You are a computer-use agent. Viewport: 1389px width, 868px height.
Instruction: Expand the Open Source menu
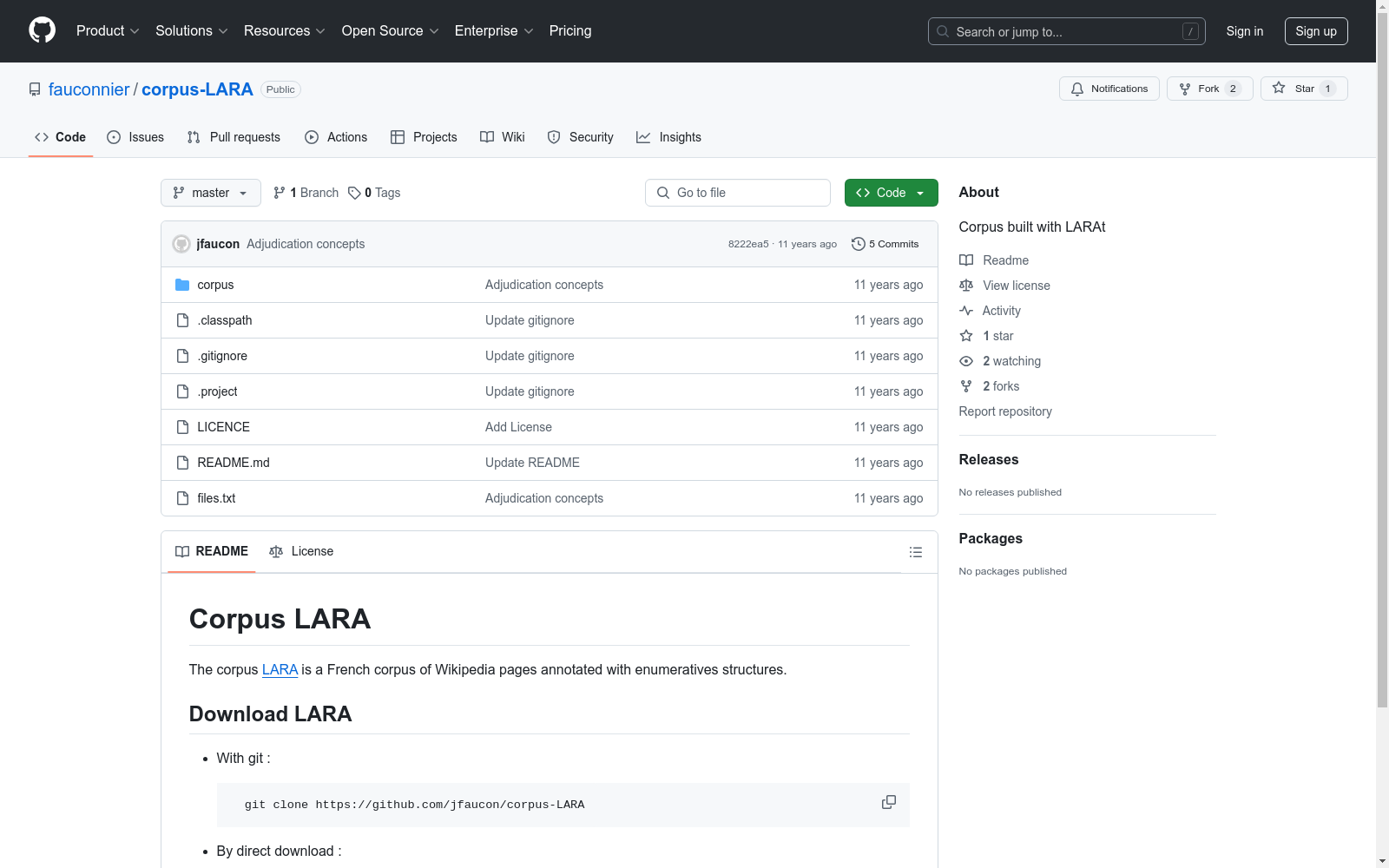tap(391, 30)
